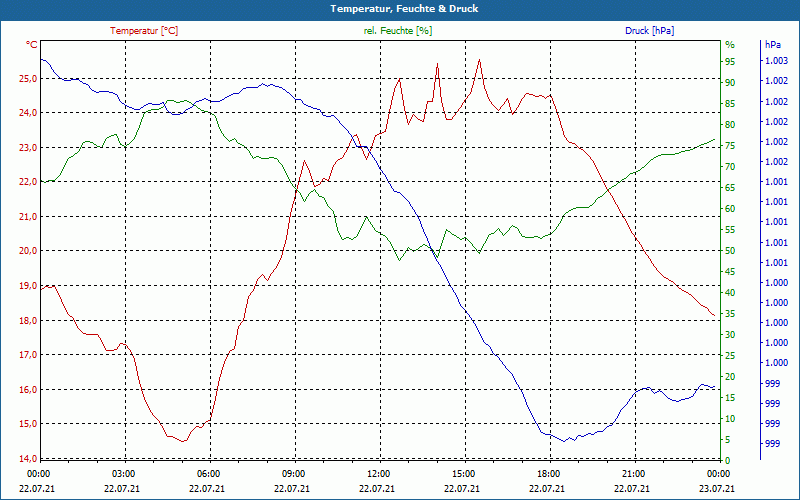The width and height of the screenshot is (800, 500).
Task: Click the 70 humidity axis tick
Action: coord(730,167)
